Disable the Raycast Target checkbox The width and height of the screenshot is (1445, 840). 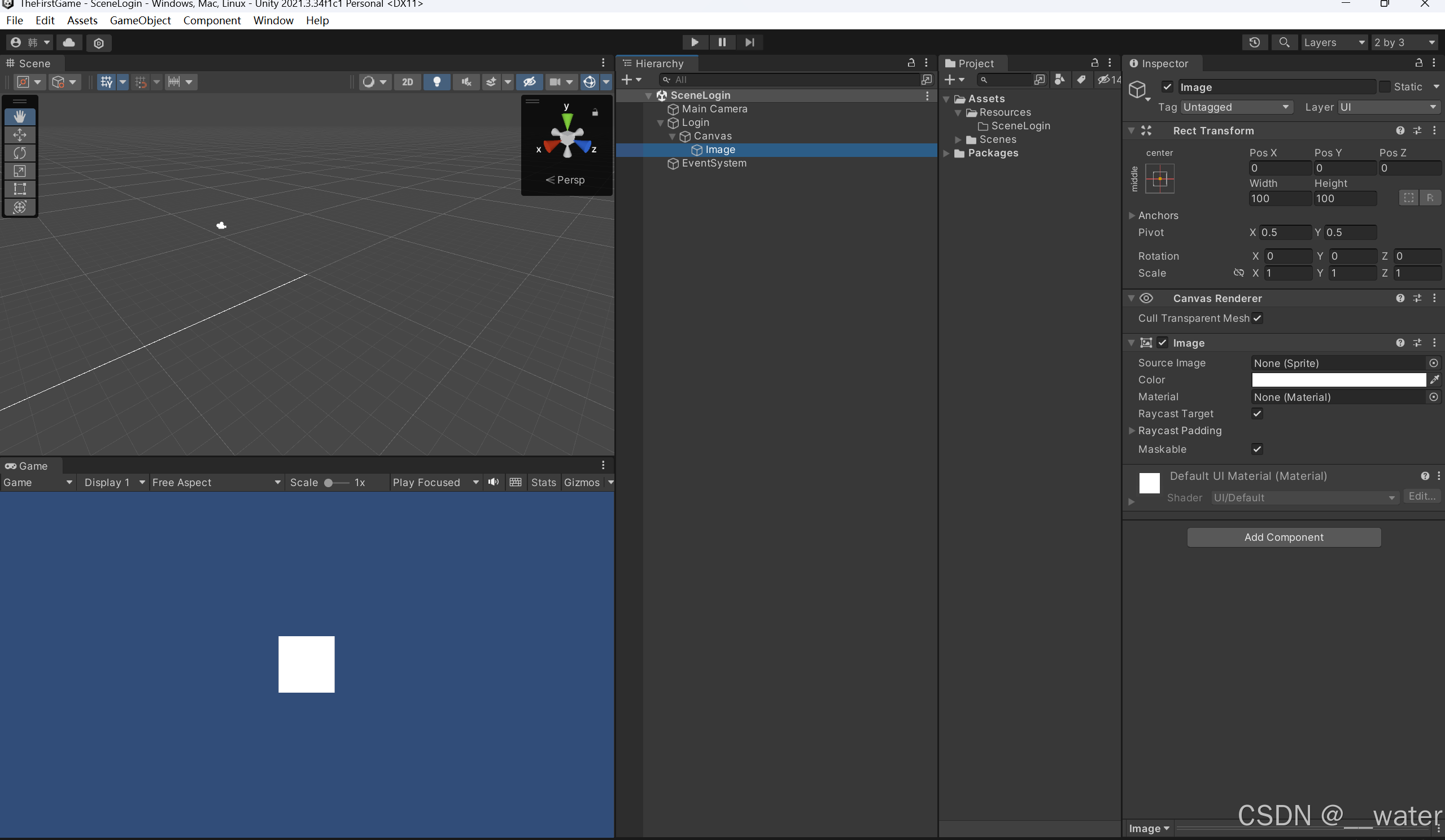pyautogui.click(x=1257, y=413)
